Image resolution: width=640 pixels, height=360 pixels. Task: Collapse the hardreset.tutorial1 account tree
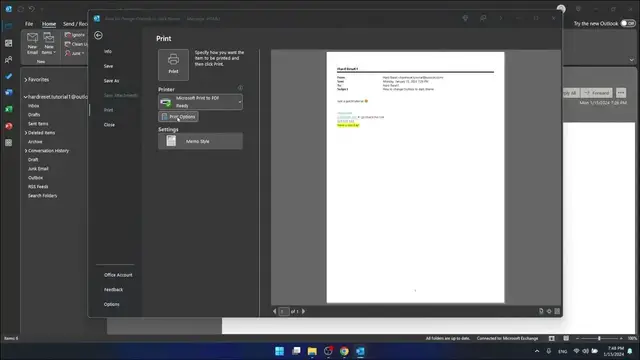[25, 97]
